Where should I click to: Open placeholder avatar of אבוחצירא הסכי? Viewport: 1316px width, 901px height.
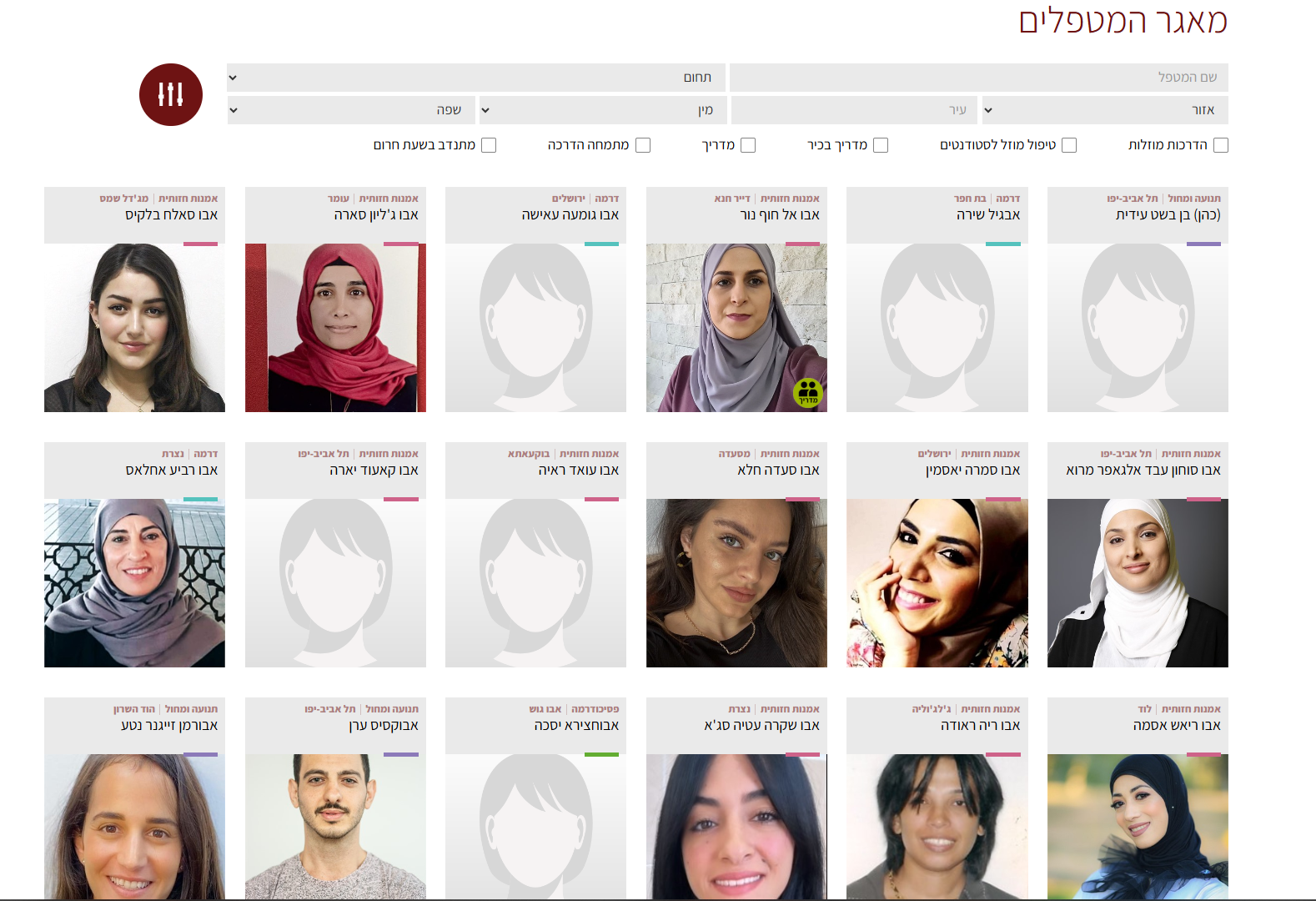[x=535, y=827]
